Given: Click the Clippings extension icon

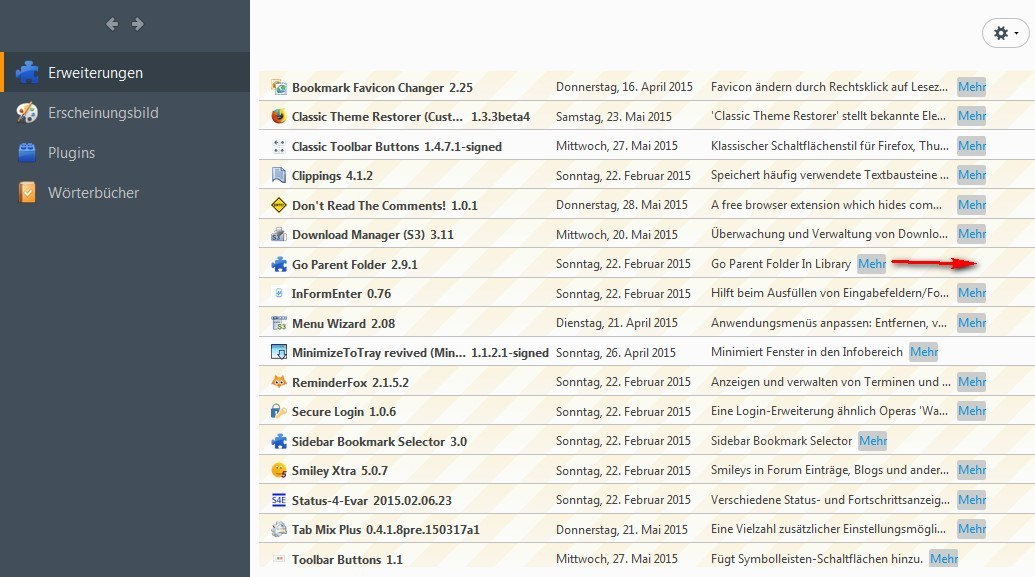Looking at the screenshot, I should pos(279,176).
